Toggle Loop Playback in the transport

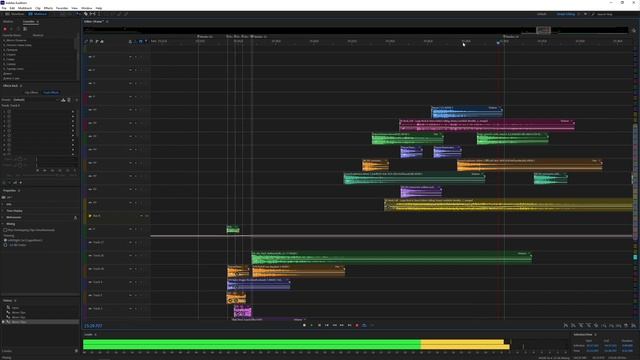click(364, 325)
